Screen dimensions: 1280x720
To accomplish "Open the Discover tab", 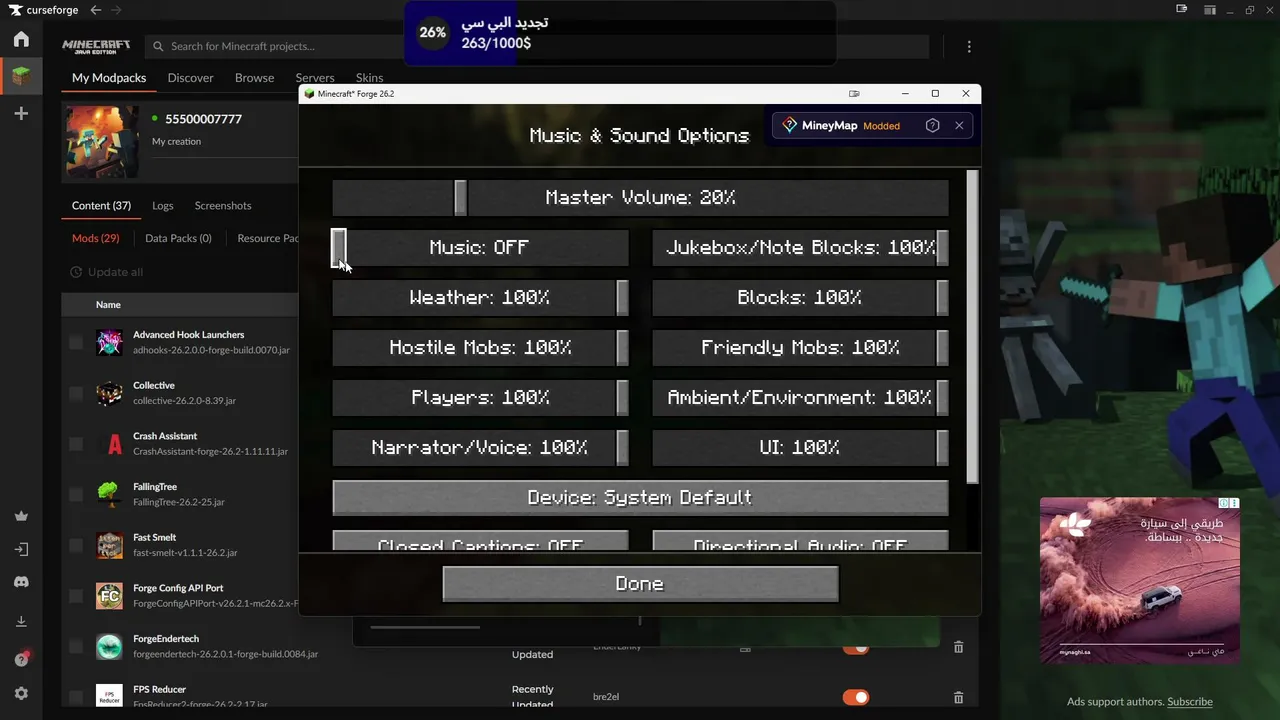I will (191, 78).
